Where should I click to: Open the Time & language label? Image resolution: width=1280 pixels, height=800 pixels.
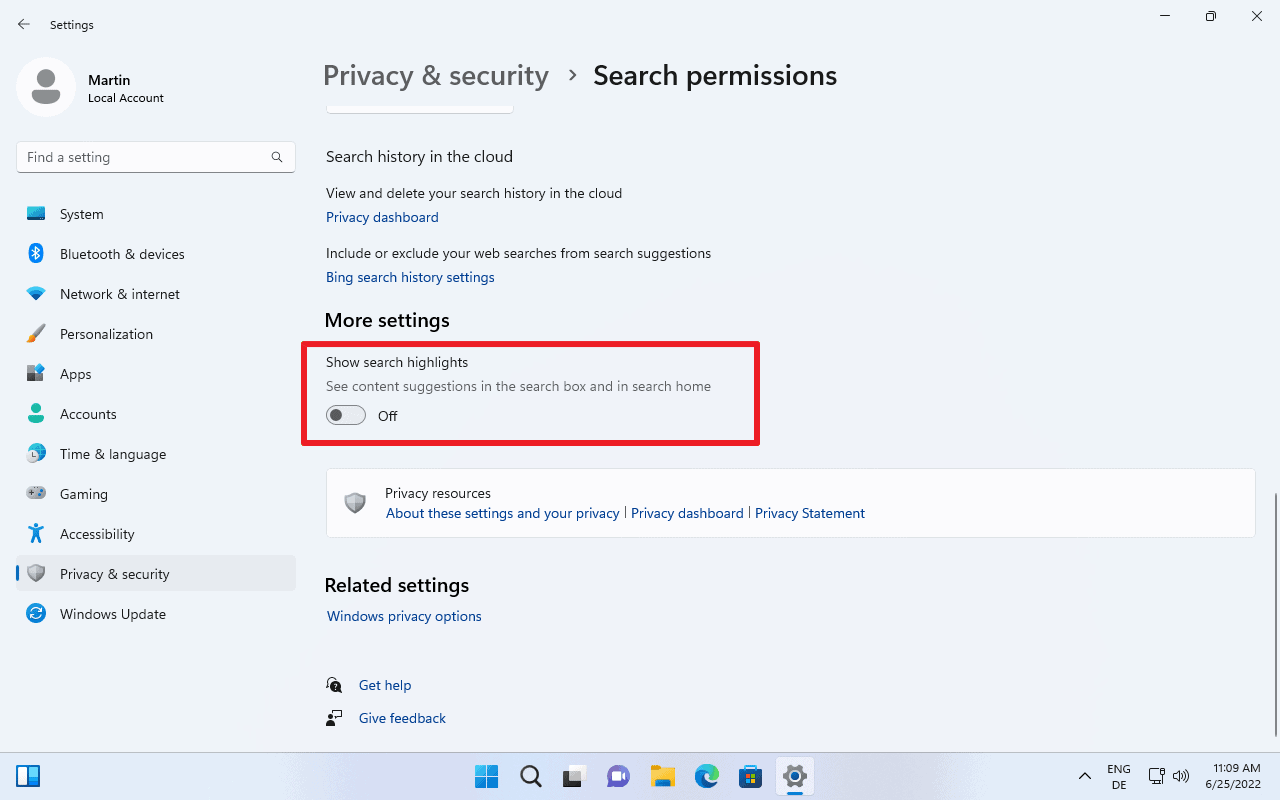pos(113,454)
